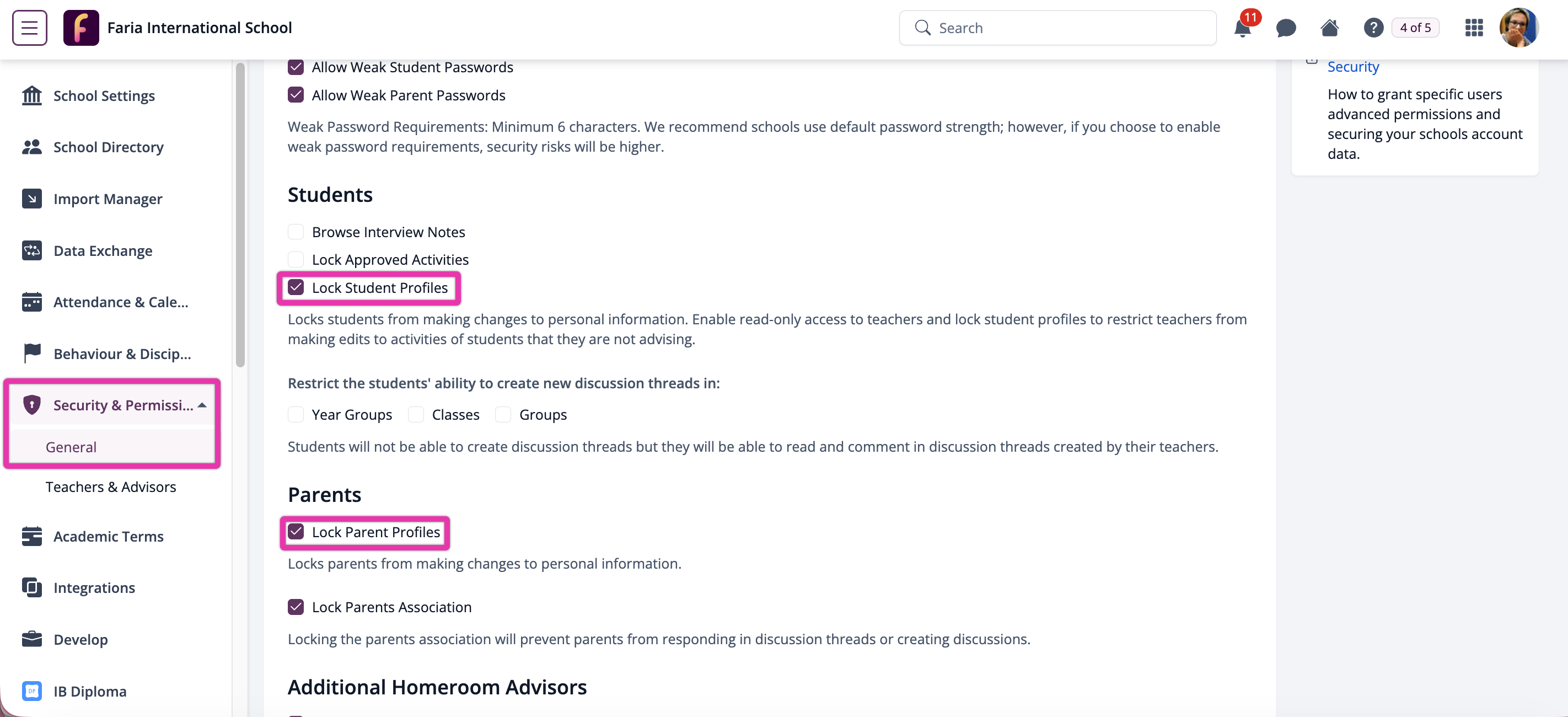Collapse the Security & Permissions section

click(x=202, y=405)
